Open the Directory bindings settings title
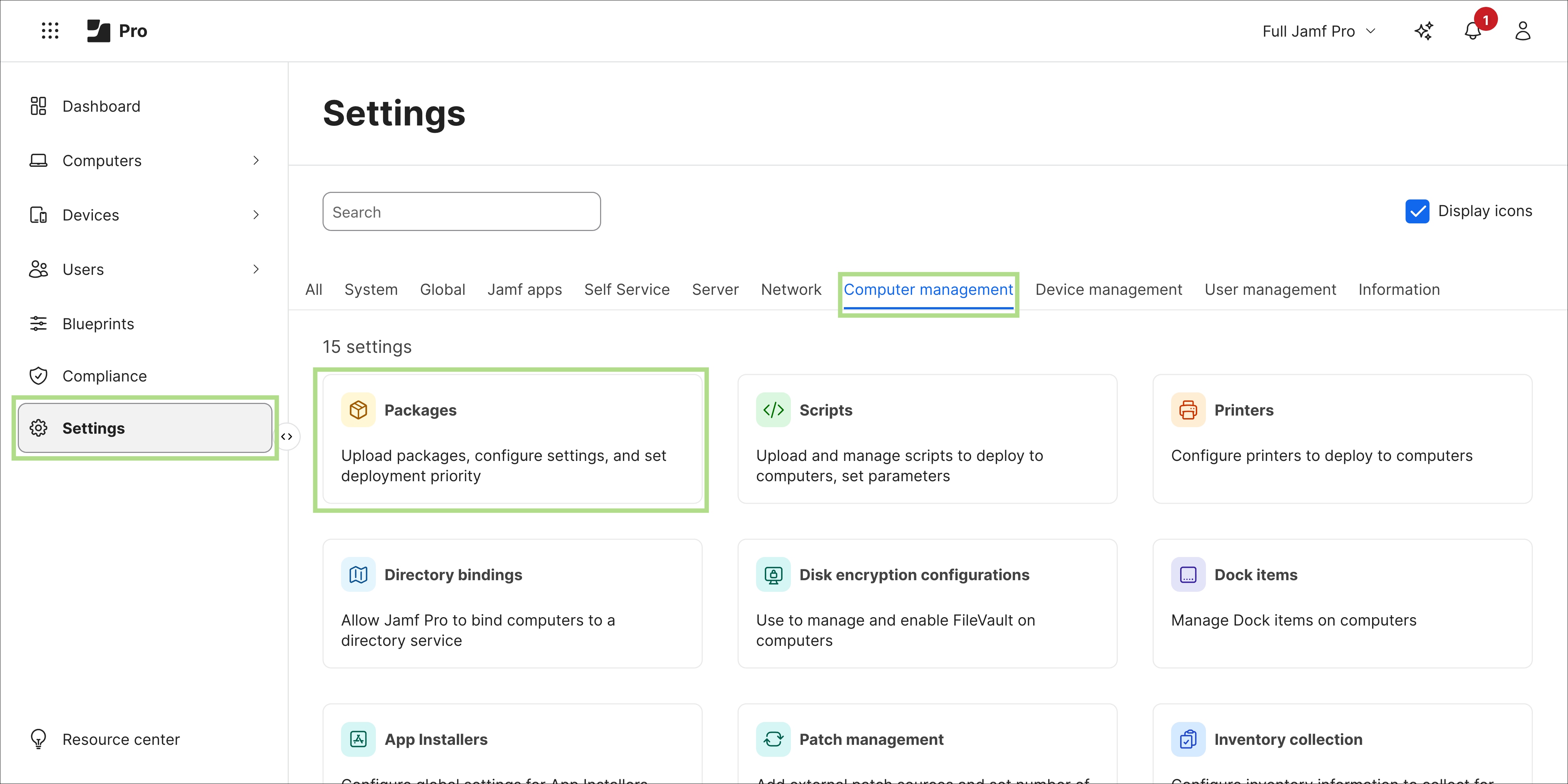The image size is (1568, 784). 453,575
